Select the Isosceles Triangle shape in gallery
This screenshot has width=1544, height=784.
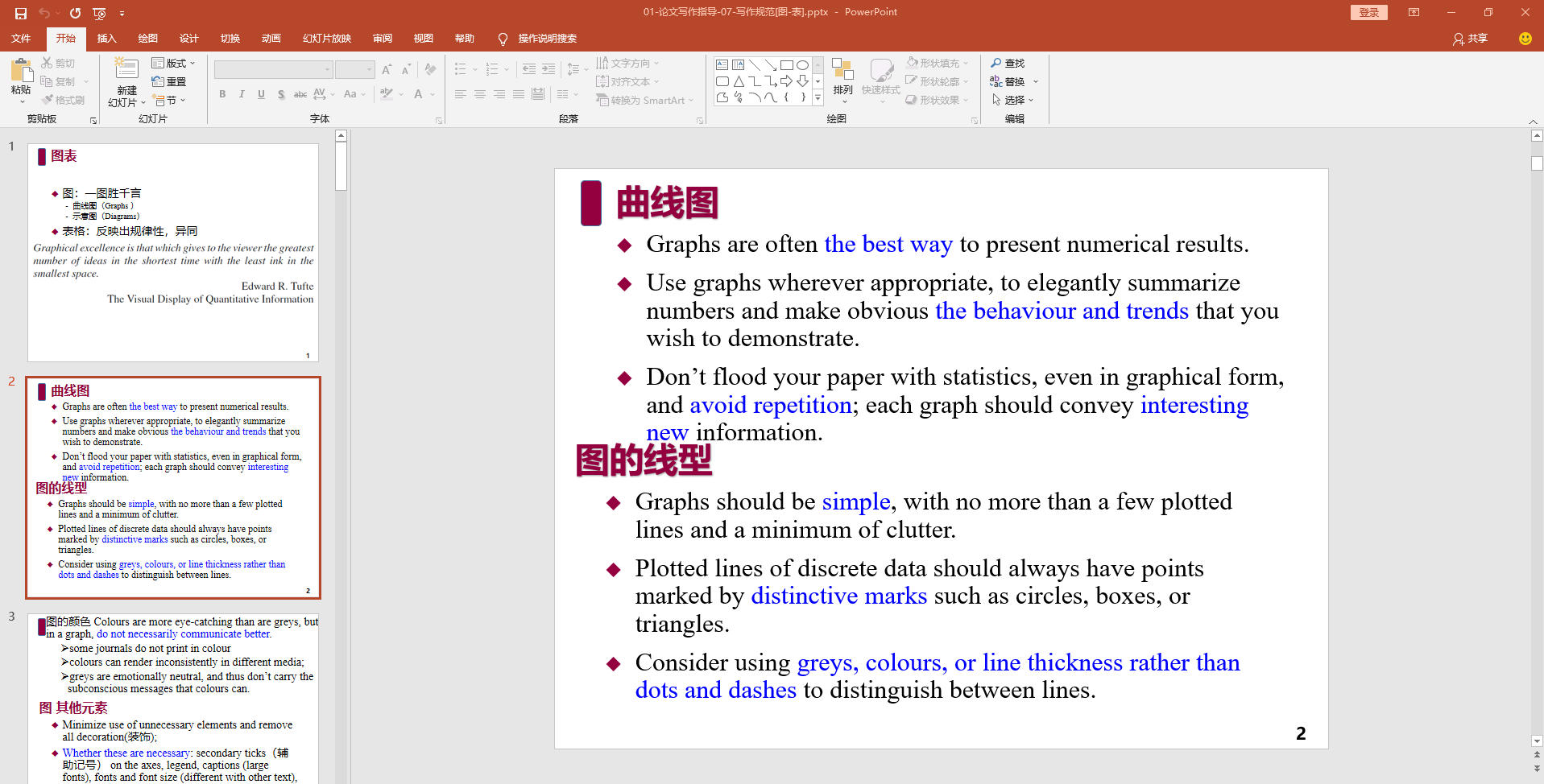[x=738, y=81]
